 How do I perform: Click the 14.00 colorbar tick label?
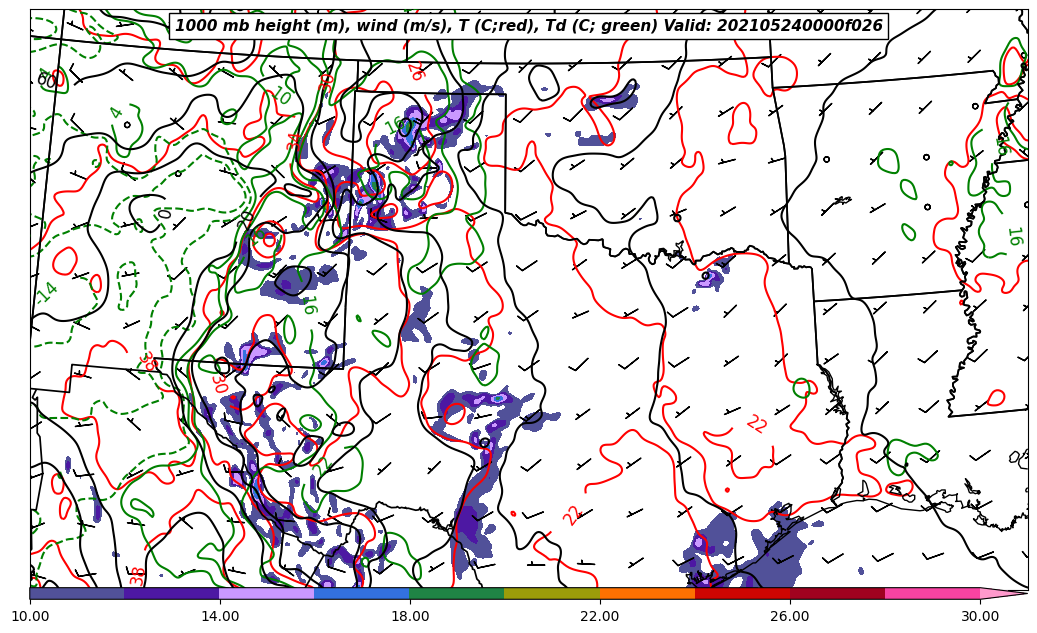click(220, 616)
